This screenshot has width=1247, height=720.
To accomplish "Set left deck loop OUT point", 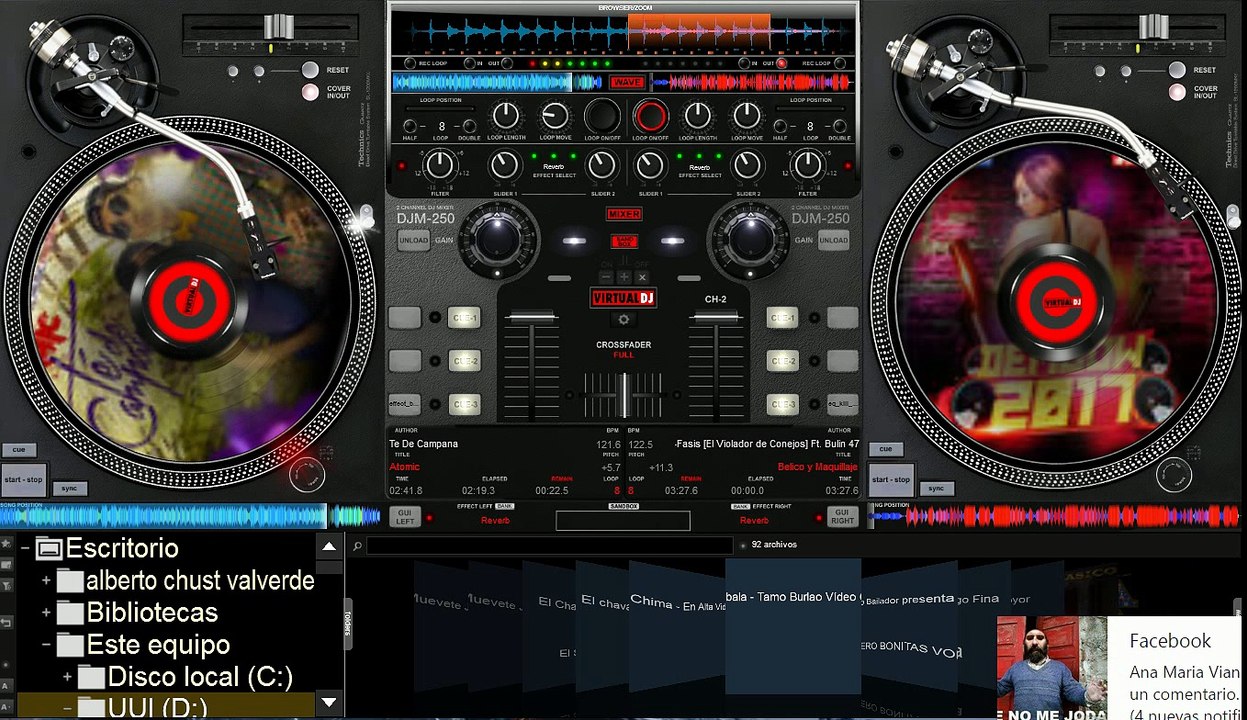I will pyautogui.click(x=505, y=63).
